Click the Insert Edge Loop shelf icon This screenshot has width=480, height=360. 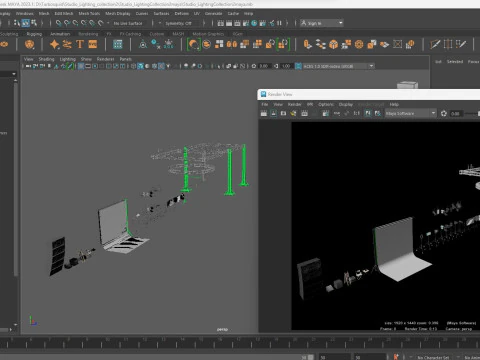click(x=448, y=44)
